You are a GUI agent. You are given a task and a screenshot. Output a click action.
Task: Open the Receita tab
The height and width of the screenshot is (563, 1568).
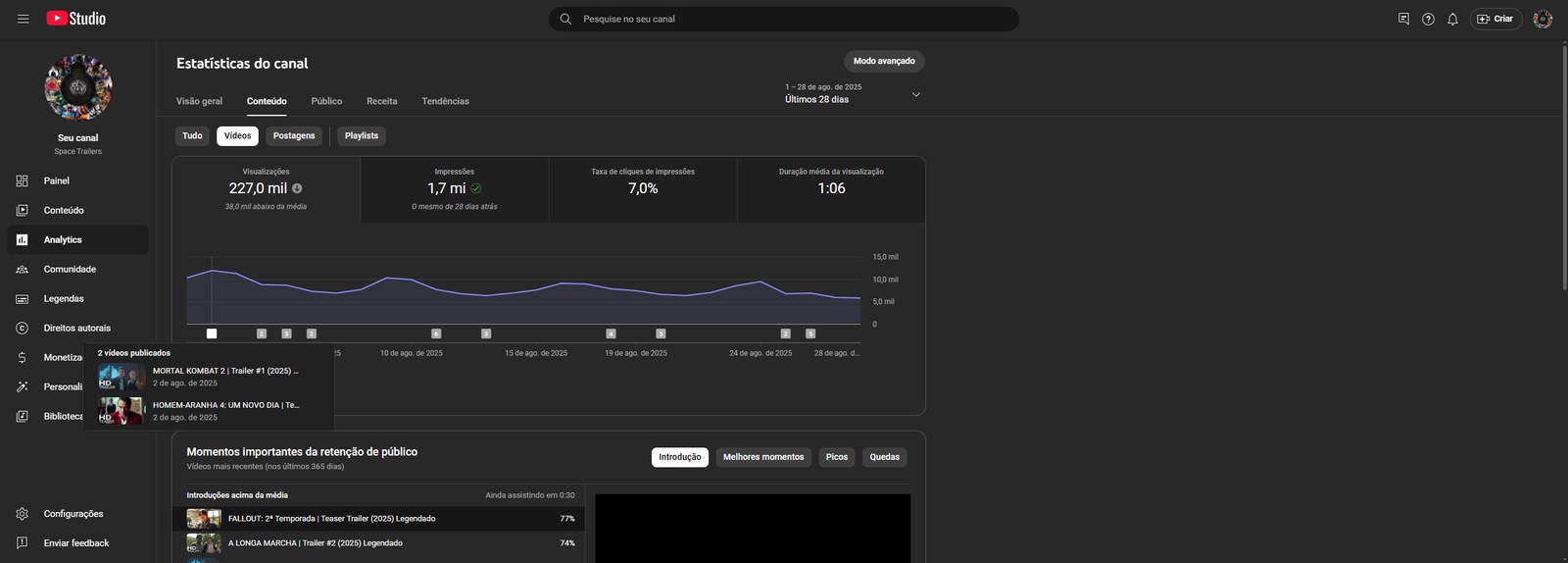(382, 101)
